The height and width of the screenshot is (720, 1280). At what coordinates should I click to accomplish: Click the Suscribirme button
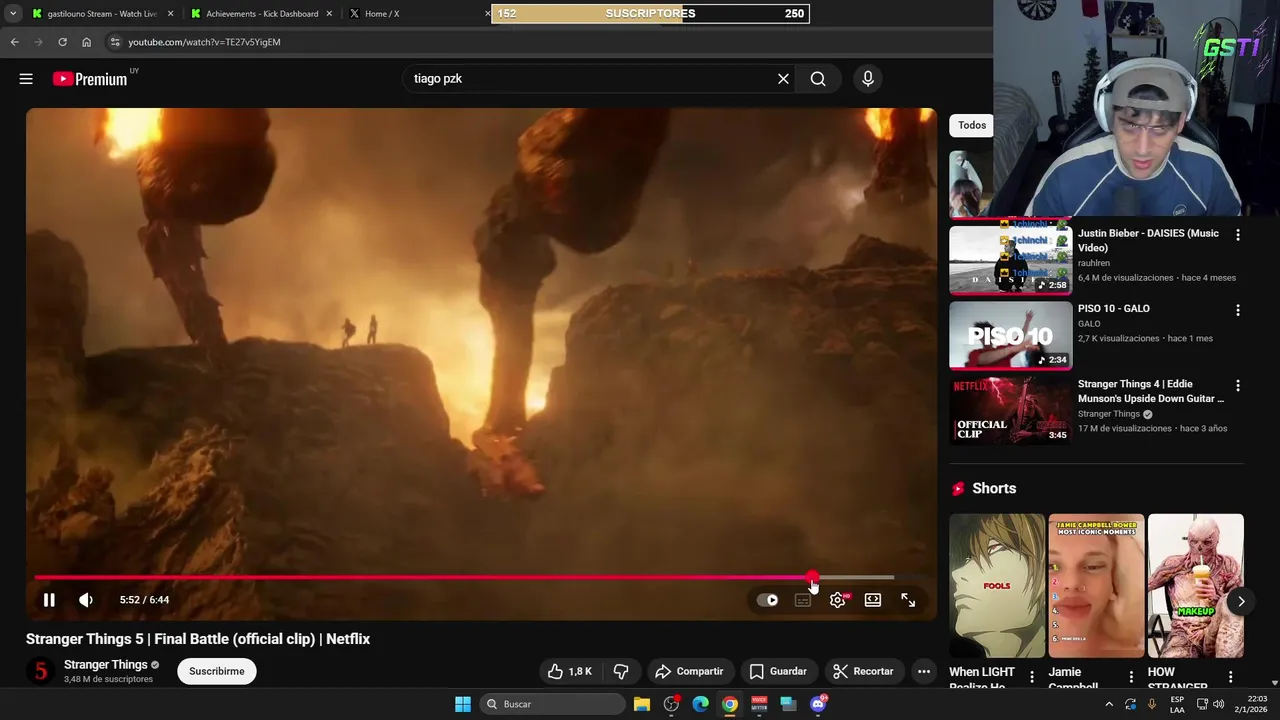[217, 671]
